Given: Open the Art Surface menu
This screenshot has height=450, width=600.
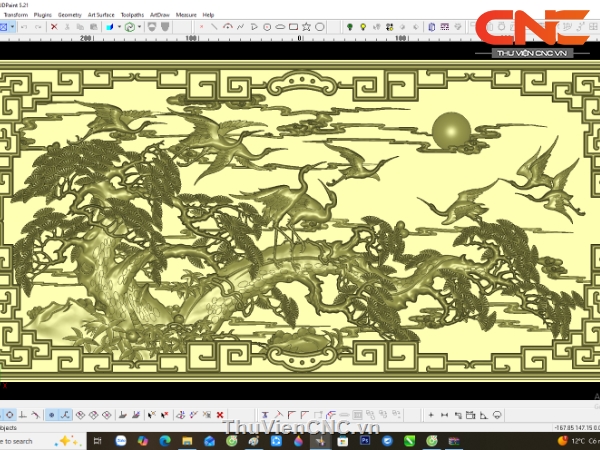Looking at the screenshot, I should pyautogui.click(x=101, y=15).
